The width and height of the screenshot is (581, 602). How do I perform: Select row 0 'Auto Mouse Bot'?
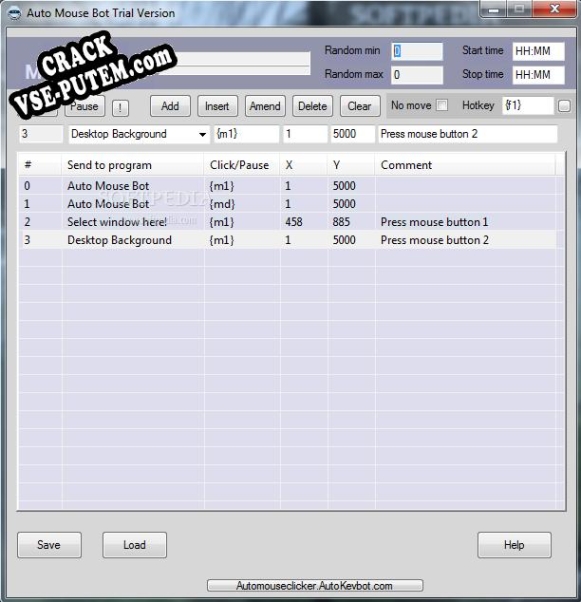click(287, 186)
